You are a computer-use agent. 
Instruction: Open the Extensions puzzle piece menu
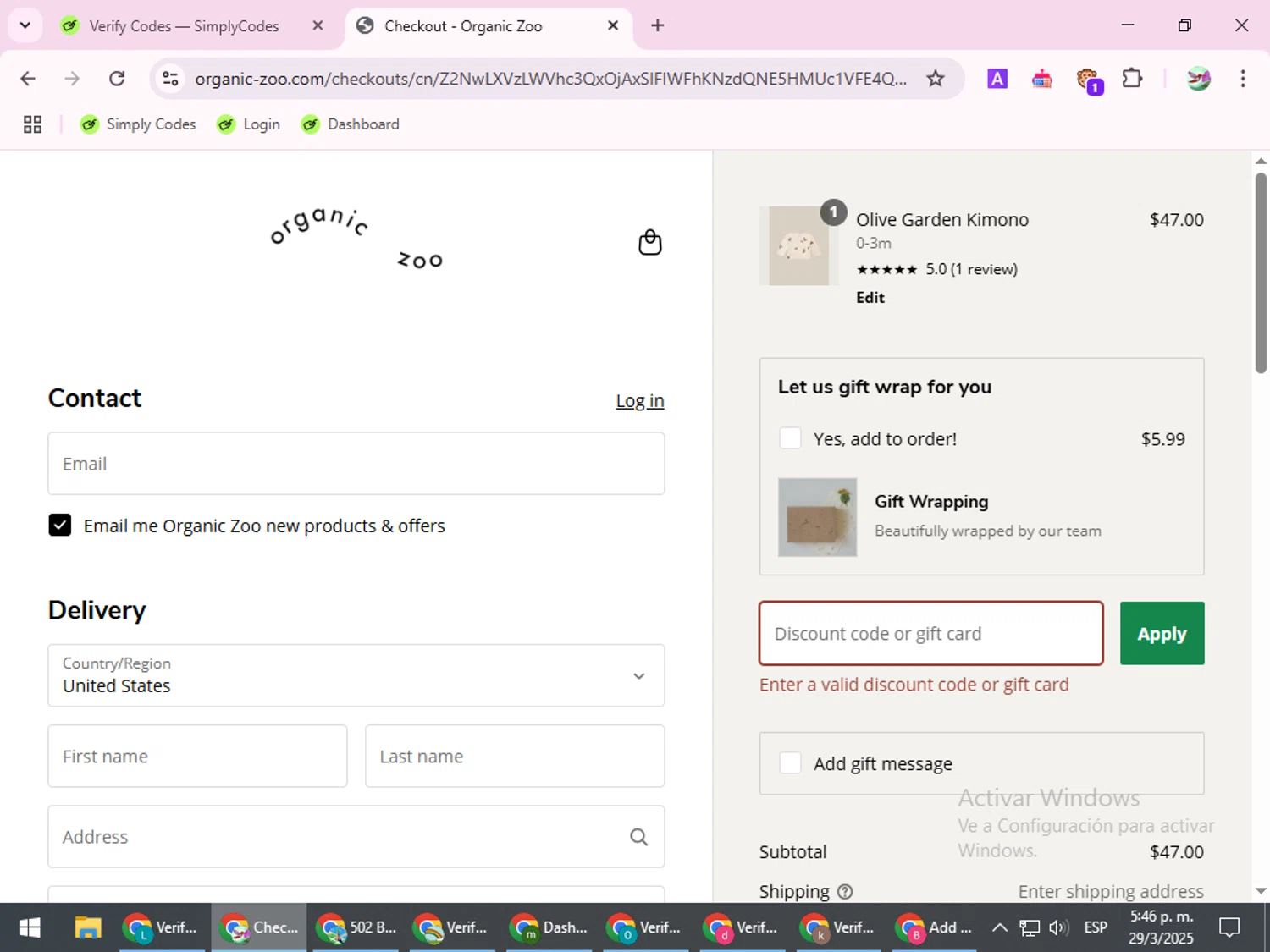[x=1132, y=79]
